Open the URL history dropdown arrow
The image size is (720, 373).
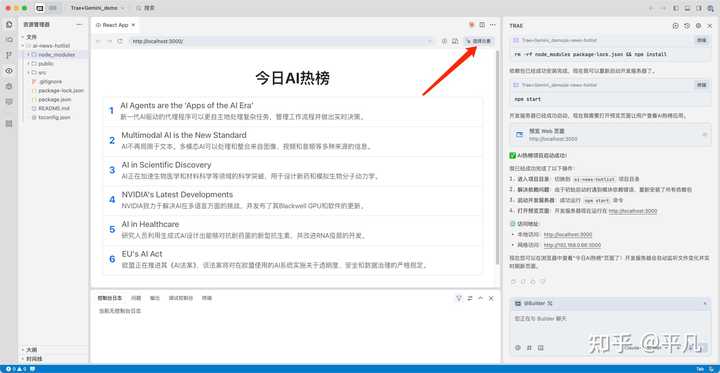[430, 41]
